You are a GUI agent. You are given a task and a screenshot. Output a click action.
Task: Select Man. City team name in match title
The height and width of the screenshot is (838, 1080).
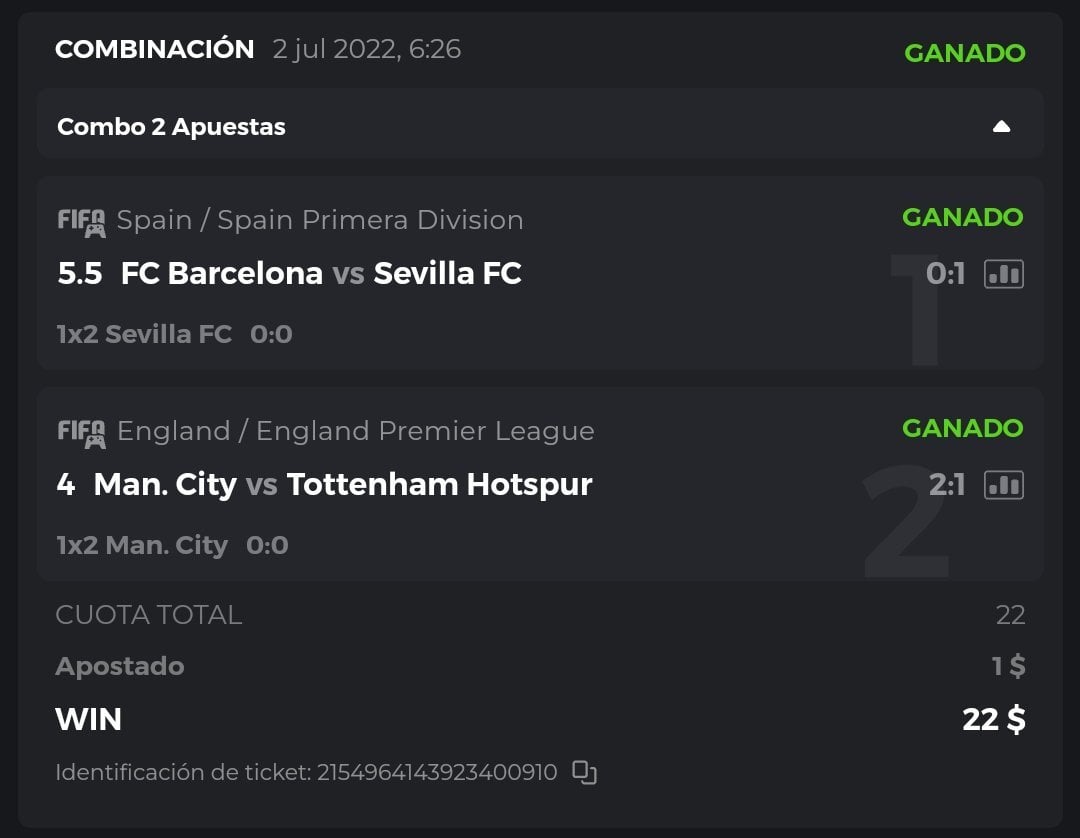click(x=165, y=485)
